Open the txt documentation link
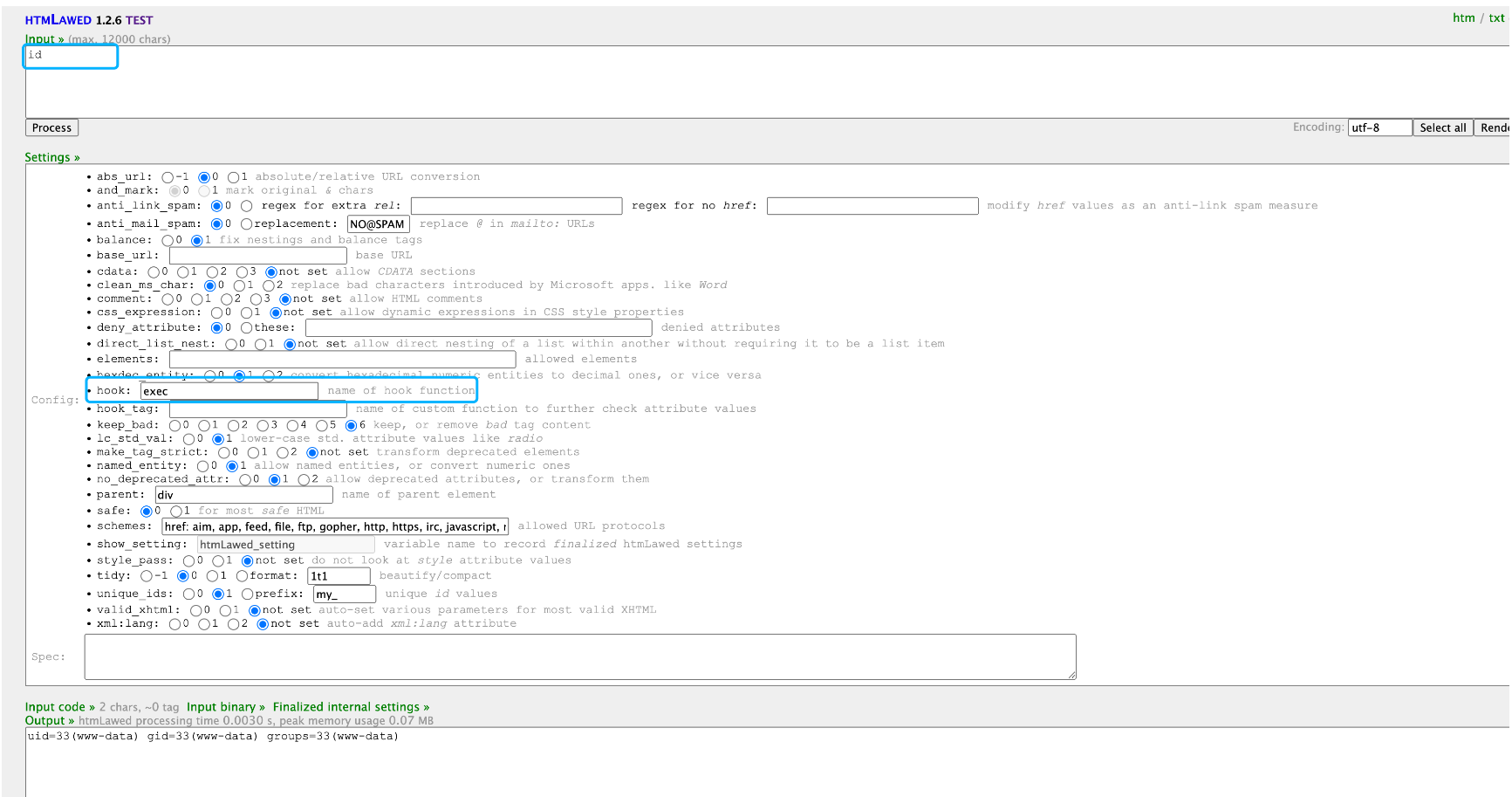Screen dimensions: 1512x797 tap(1496, 18)
